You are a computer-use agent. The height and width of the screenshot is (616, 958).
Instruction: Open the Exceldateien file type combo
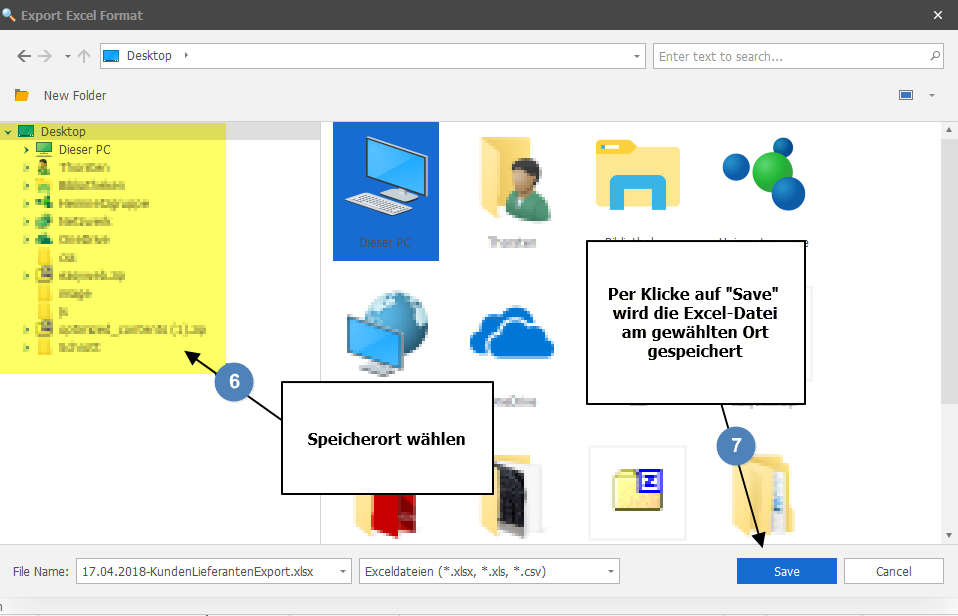click(x=489, y=571)
